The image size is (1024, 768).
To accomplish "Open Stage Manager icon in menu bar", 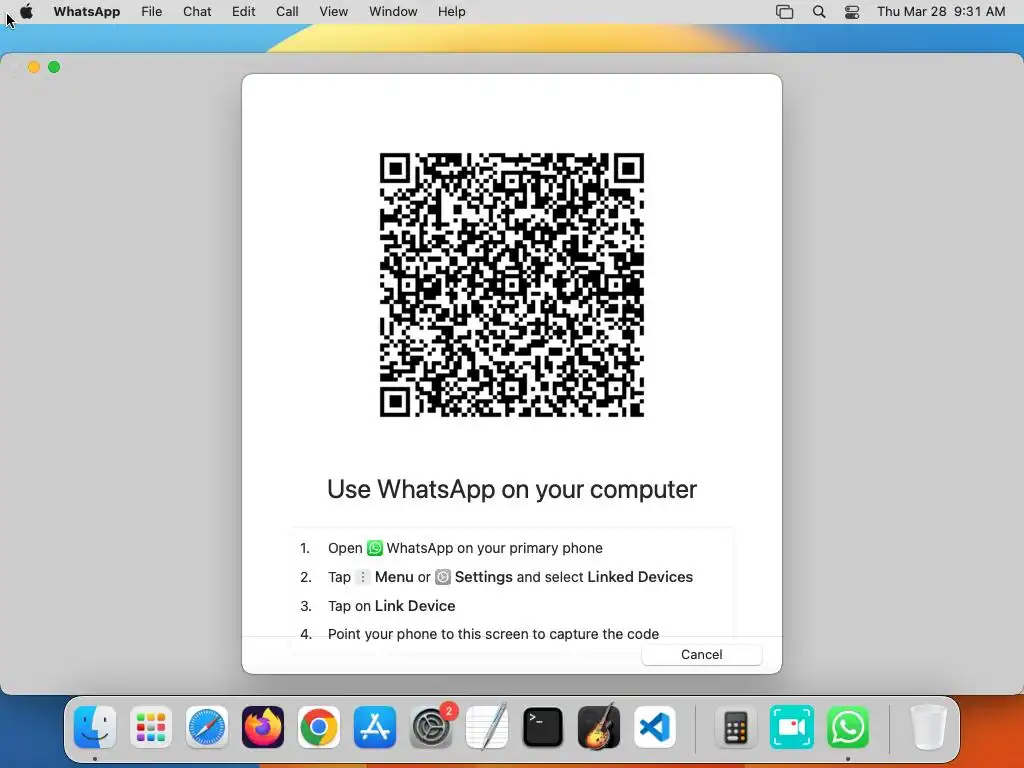I will [x=784, y=12].
